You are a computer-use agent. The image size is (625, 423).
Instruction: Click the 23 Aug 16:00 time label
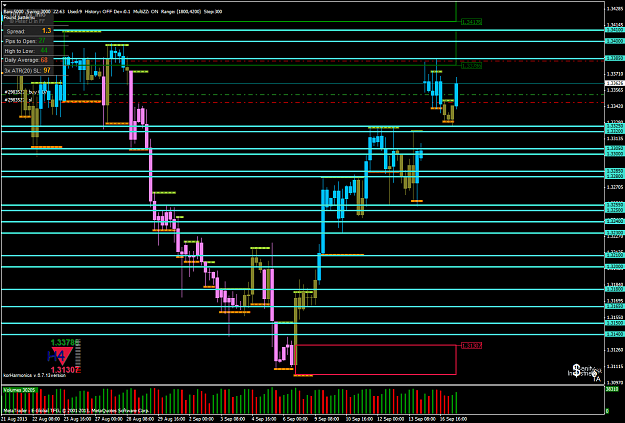[77, 419]
